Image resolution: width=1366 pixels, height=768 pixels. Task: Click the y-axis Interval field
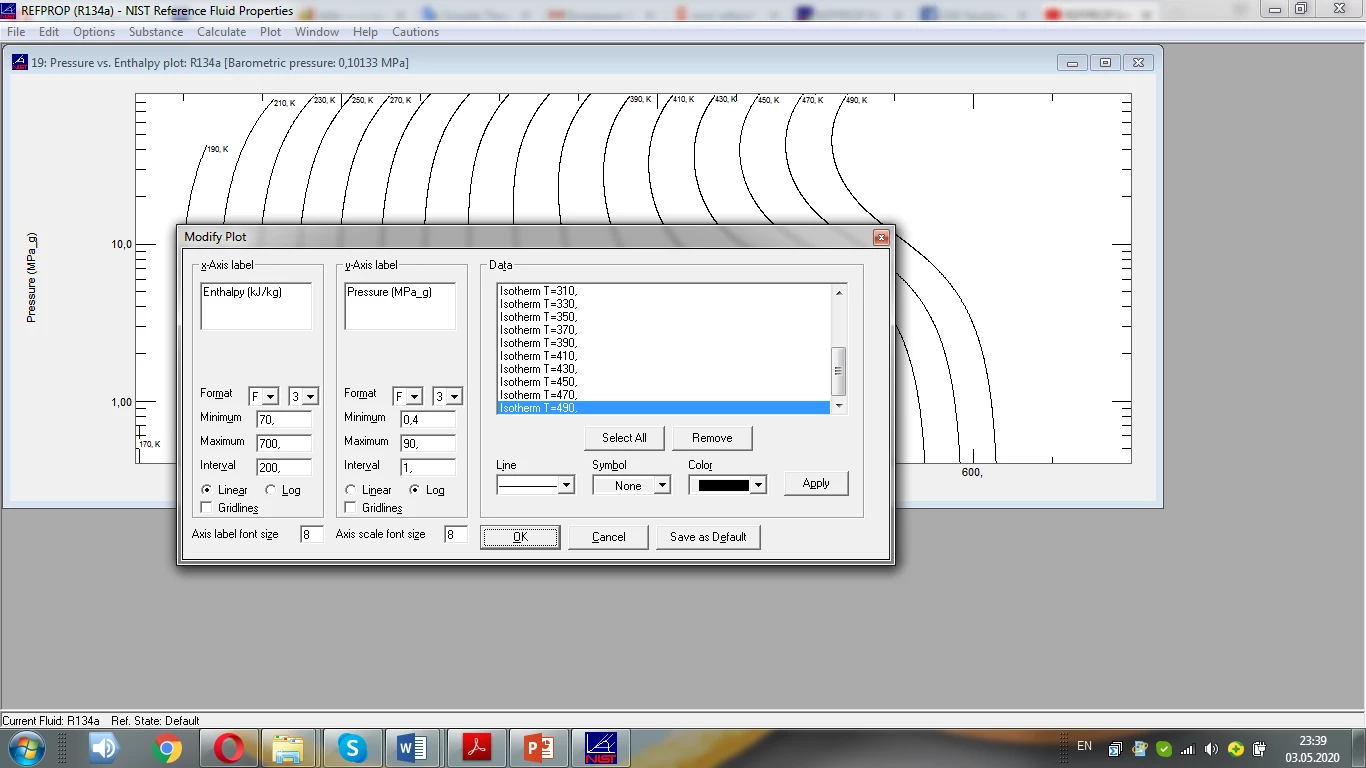tap(428, 467)
